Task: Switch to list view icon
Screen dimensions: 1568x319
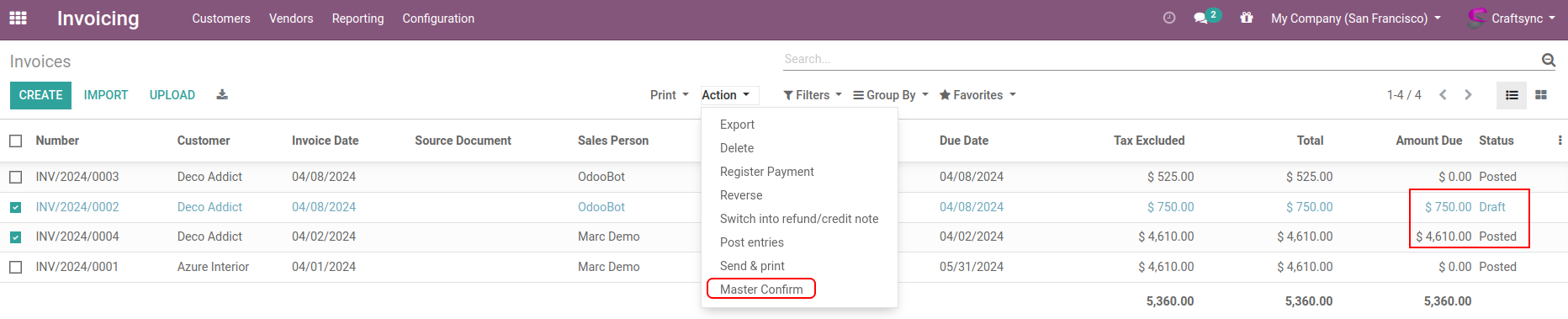Action: [x=1512, y=95]
